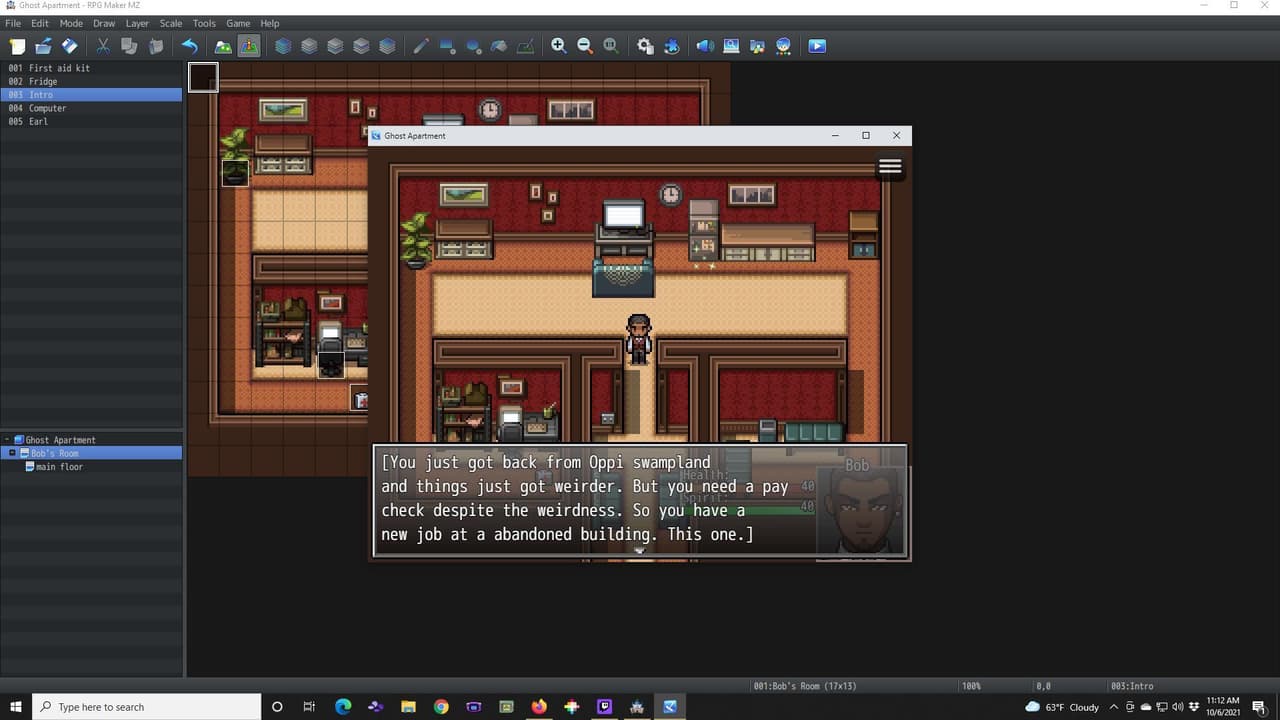Select the Layer 4 icon
1280x720 pixels.
387,46
